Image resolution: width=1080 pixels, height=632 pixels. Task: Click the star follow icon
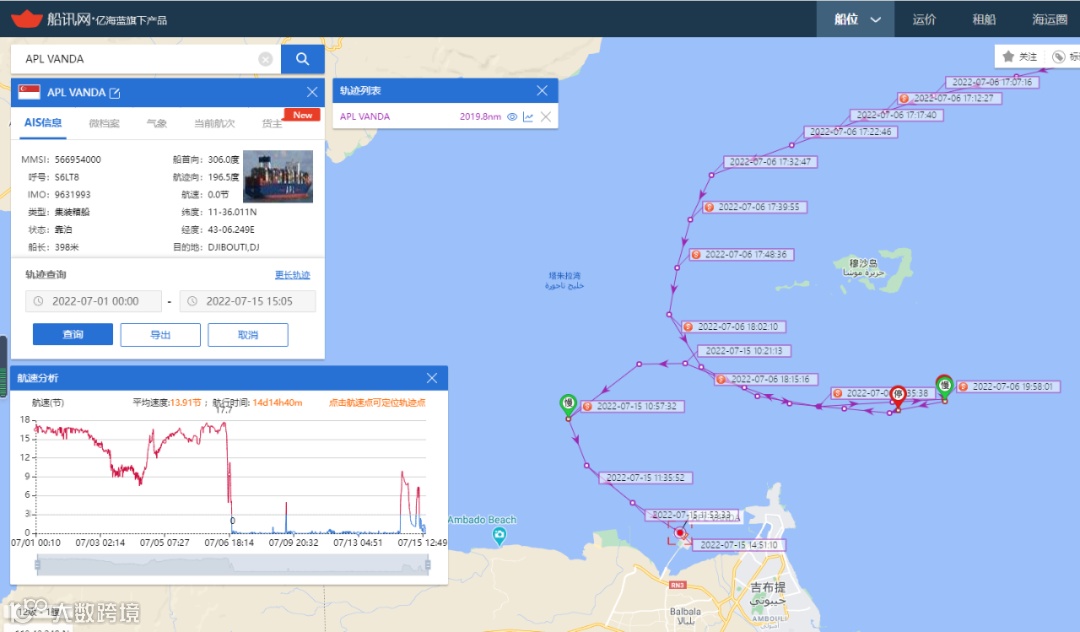tap(1008, 56)
